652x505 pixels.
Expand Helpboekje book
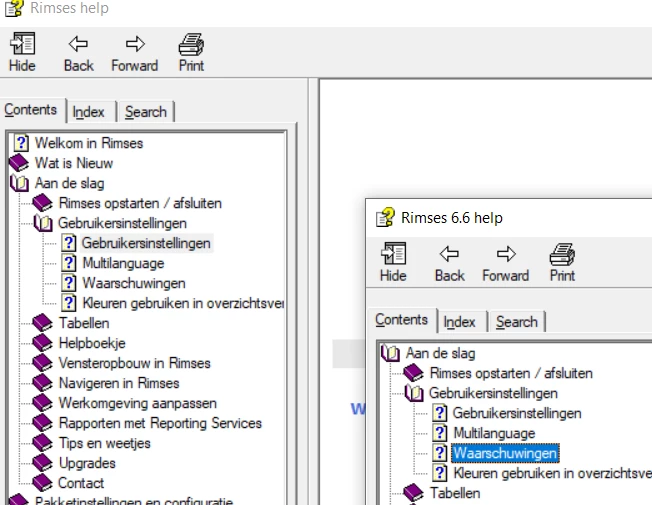[x=42, y=343]
